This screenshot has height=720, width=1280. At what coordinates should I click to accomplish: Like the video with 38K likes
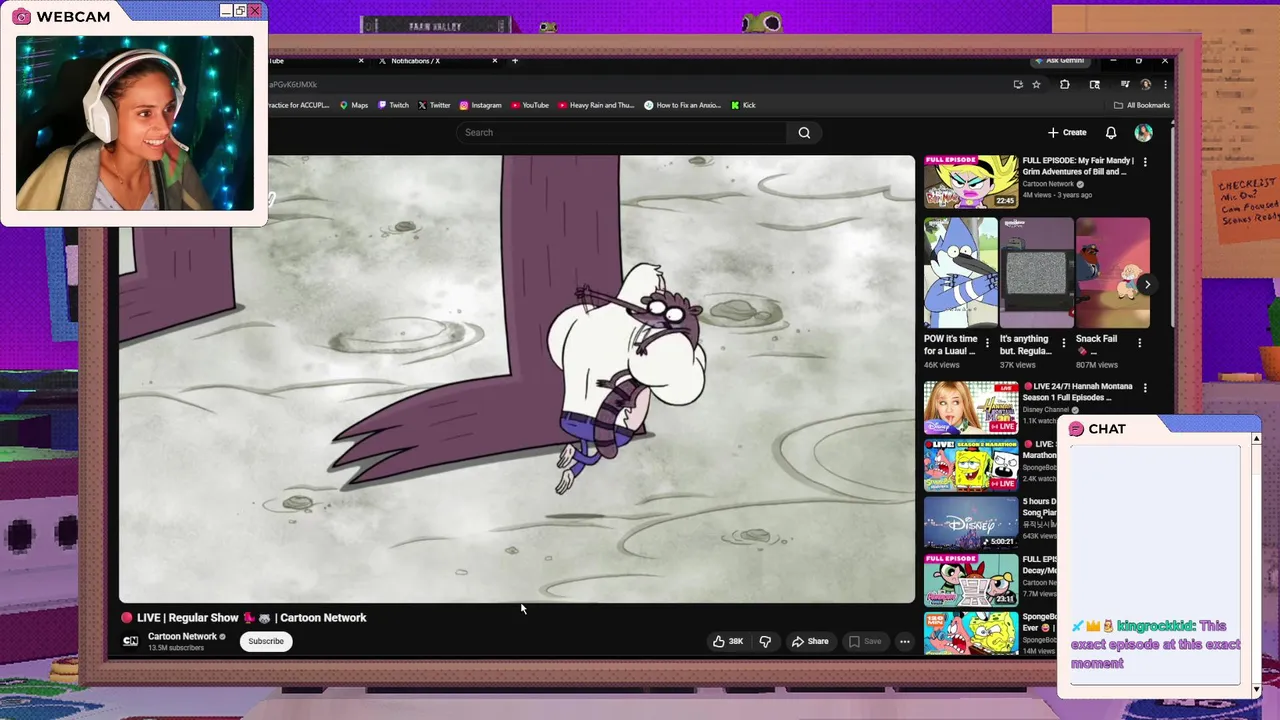(x=728, y=641)
